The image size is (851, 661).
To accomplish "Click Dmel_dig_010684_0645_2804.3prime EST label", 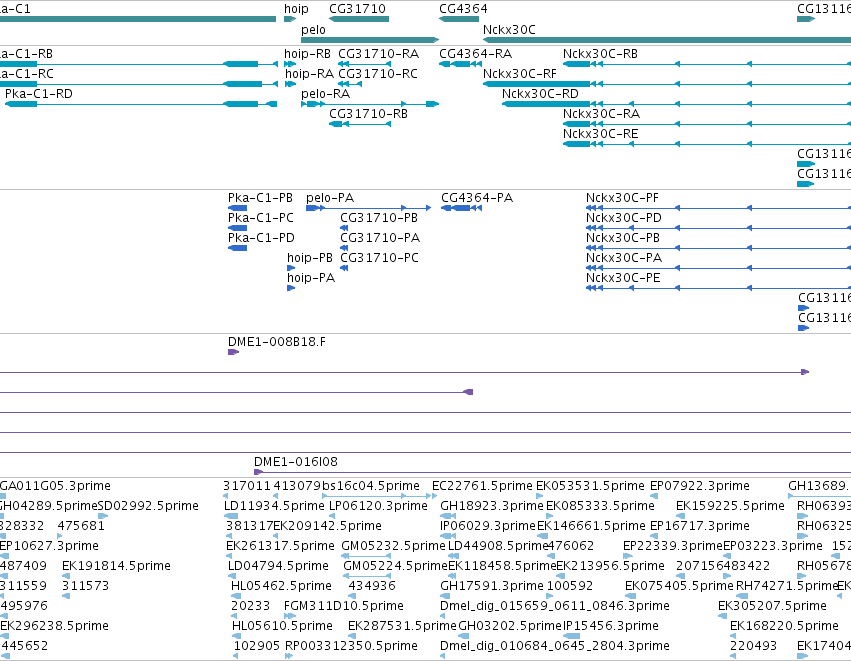I will (x=555, y=646).
